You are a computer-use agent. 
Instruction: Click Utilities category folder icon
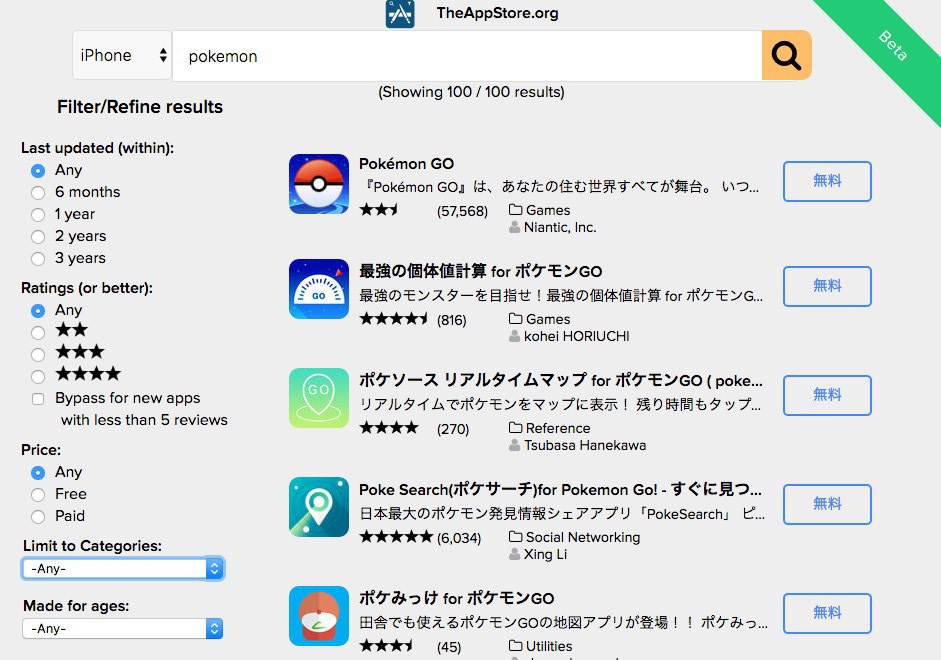[x=516, y=646]
